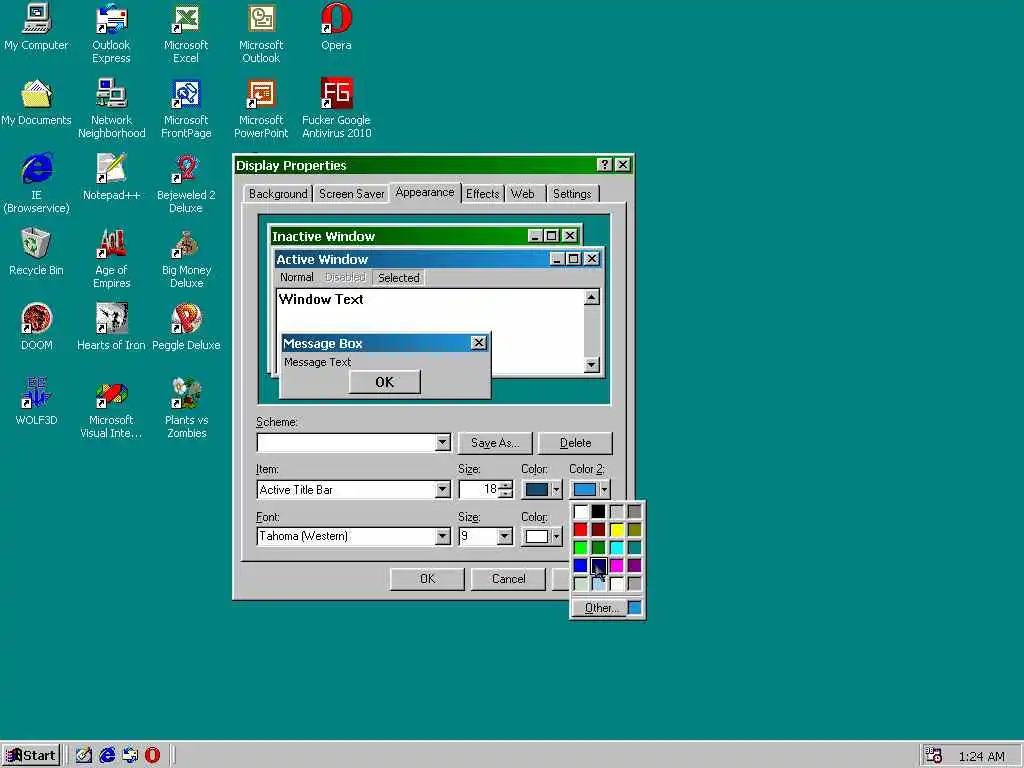Select the Bejeweled 2 Deluxe icon
Viewport: 1024px width, 768px height.
(x=185, y=183)
